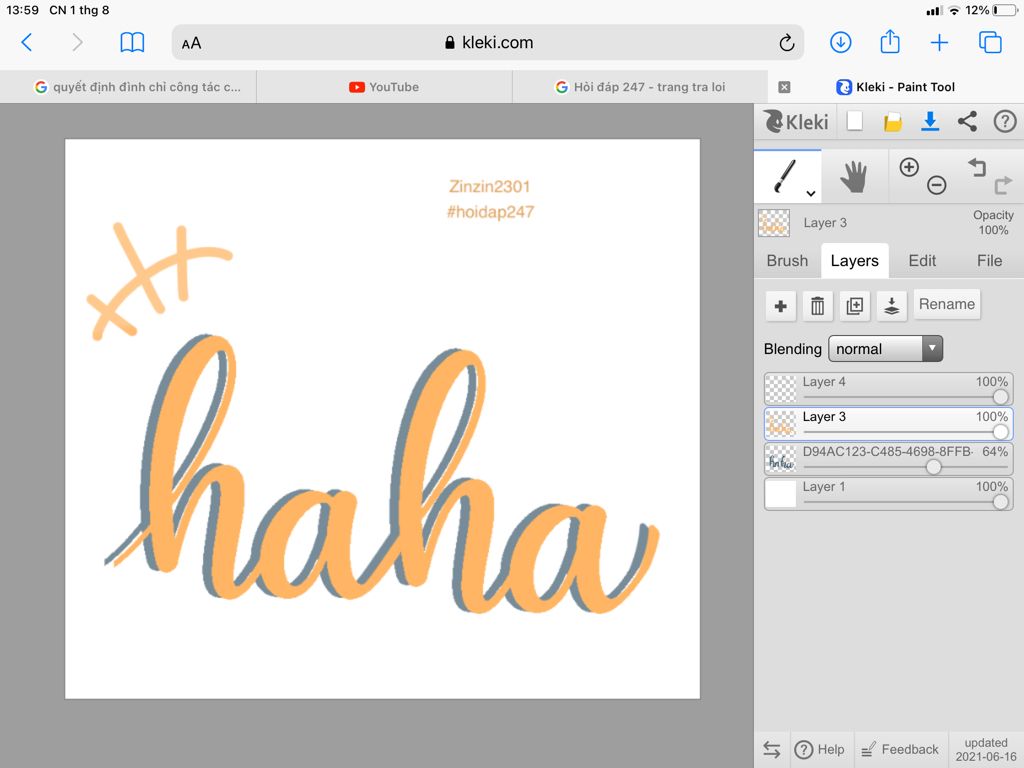Open Kleki's question mark help icon
The width and height of the screenshot is (1024, 768).
click(1004, 121)
